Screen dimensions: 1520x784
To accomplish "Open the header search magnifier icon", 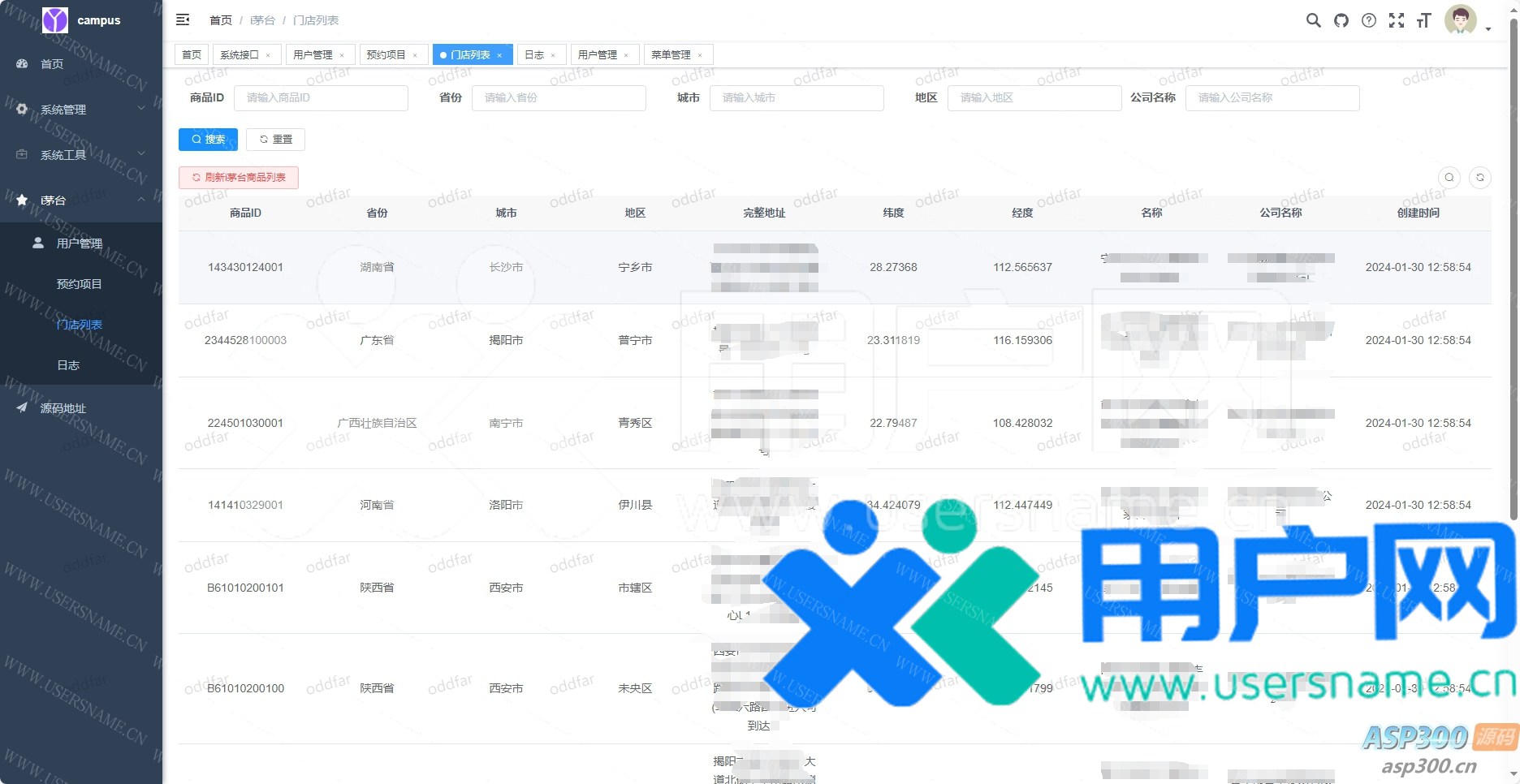I will [x=1313, y=20].
